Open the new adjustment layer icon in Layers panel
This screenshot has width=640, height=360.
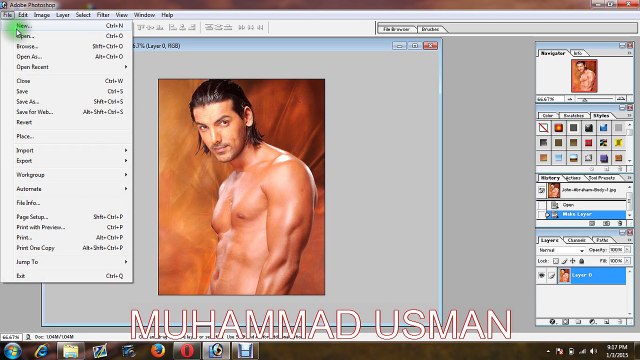(593, 322)
